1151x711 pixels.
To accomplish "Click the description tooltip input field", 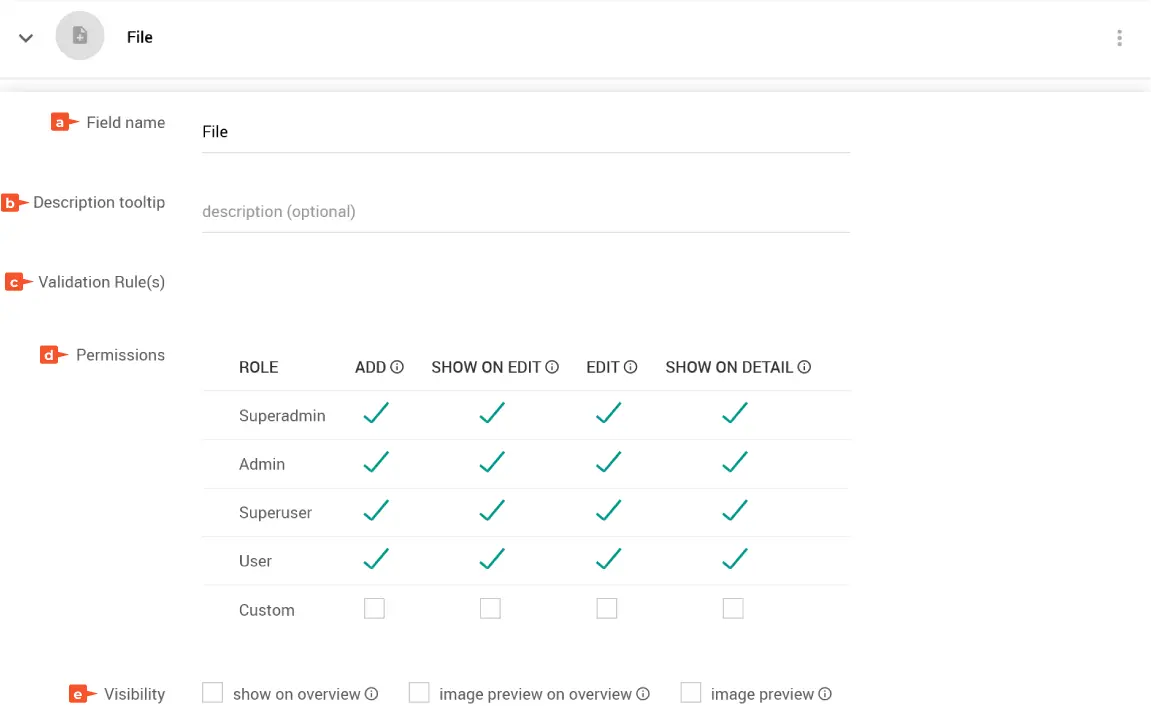I will click(x=525, y=212).
